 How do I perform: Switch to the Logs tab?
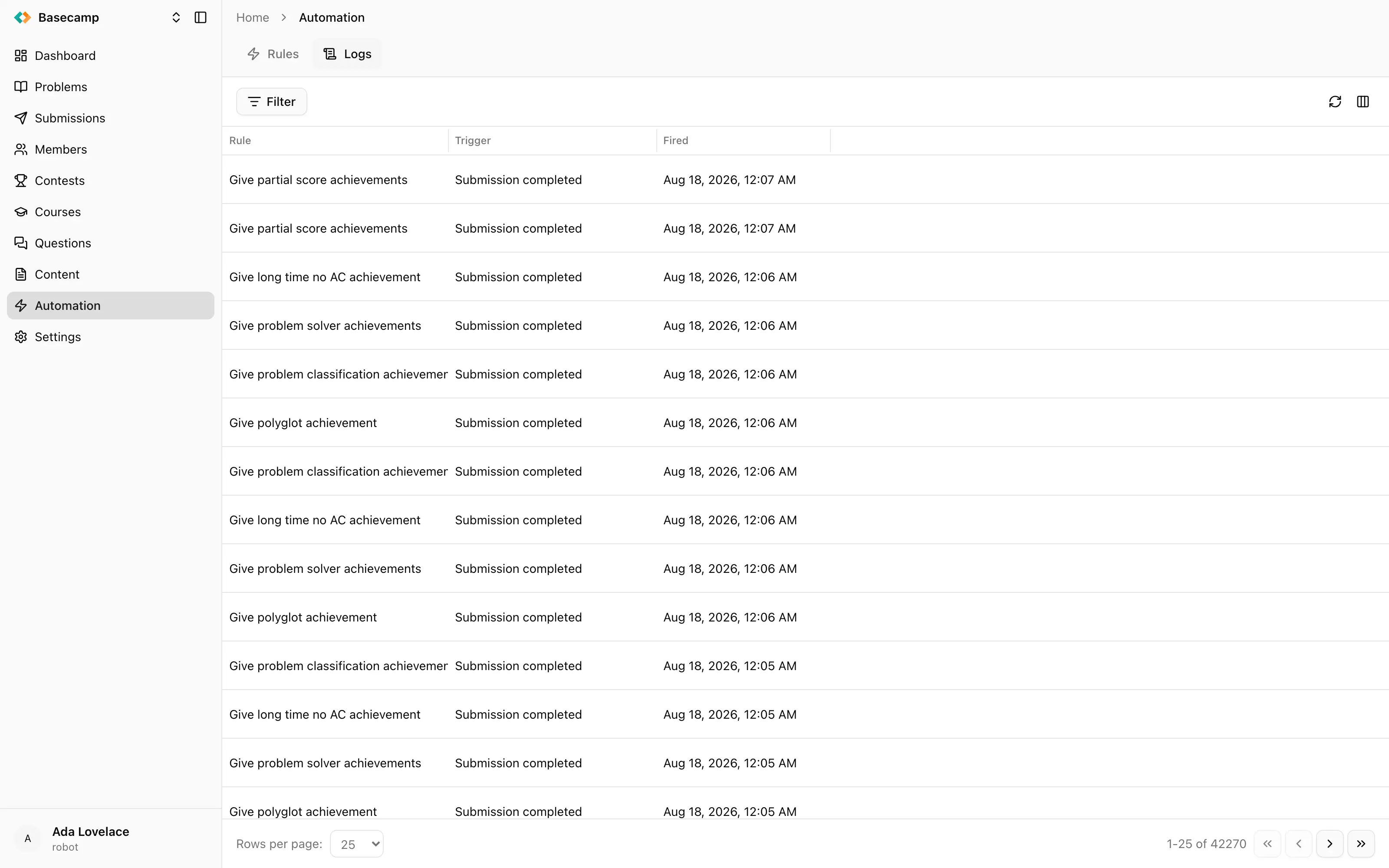347,54
